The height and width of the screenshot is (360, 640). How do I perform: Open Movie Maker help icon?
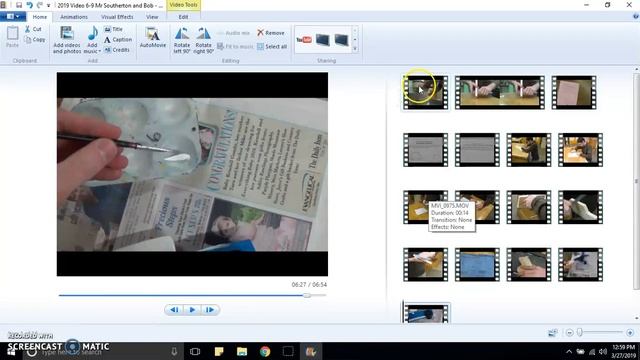pos(636,16)
